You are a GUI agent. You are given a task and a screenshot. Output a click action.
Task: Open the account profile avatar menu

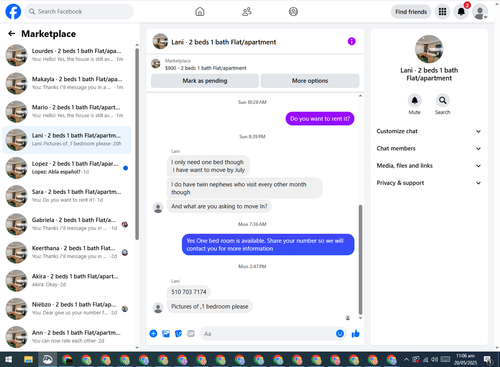tap(480, 12)
